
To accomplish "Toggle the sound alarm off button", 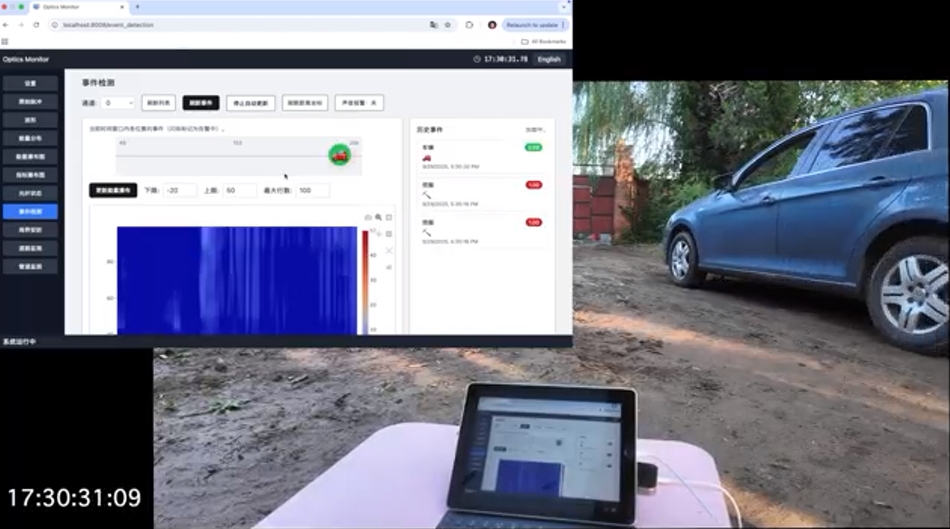I will tap(359, 102).
